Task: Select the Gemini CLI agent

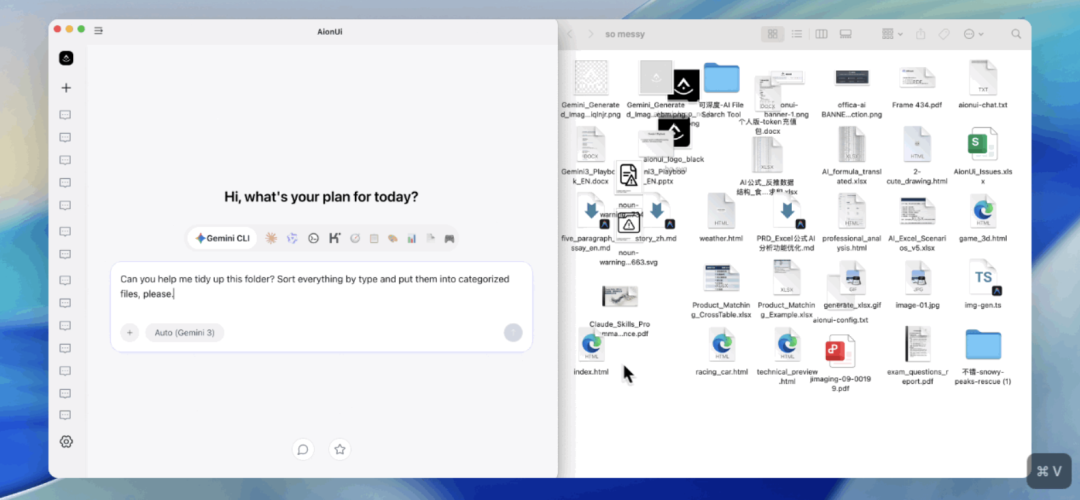Action: tap(222, 238)
